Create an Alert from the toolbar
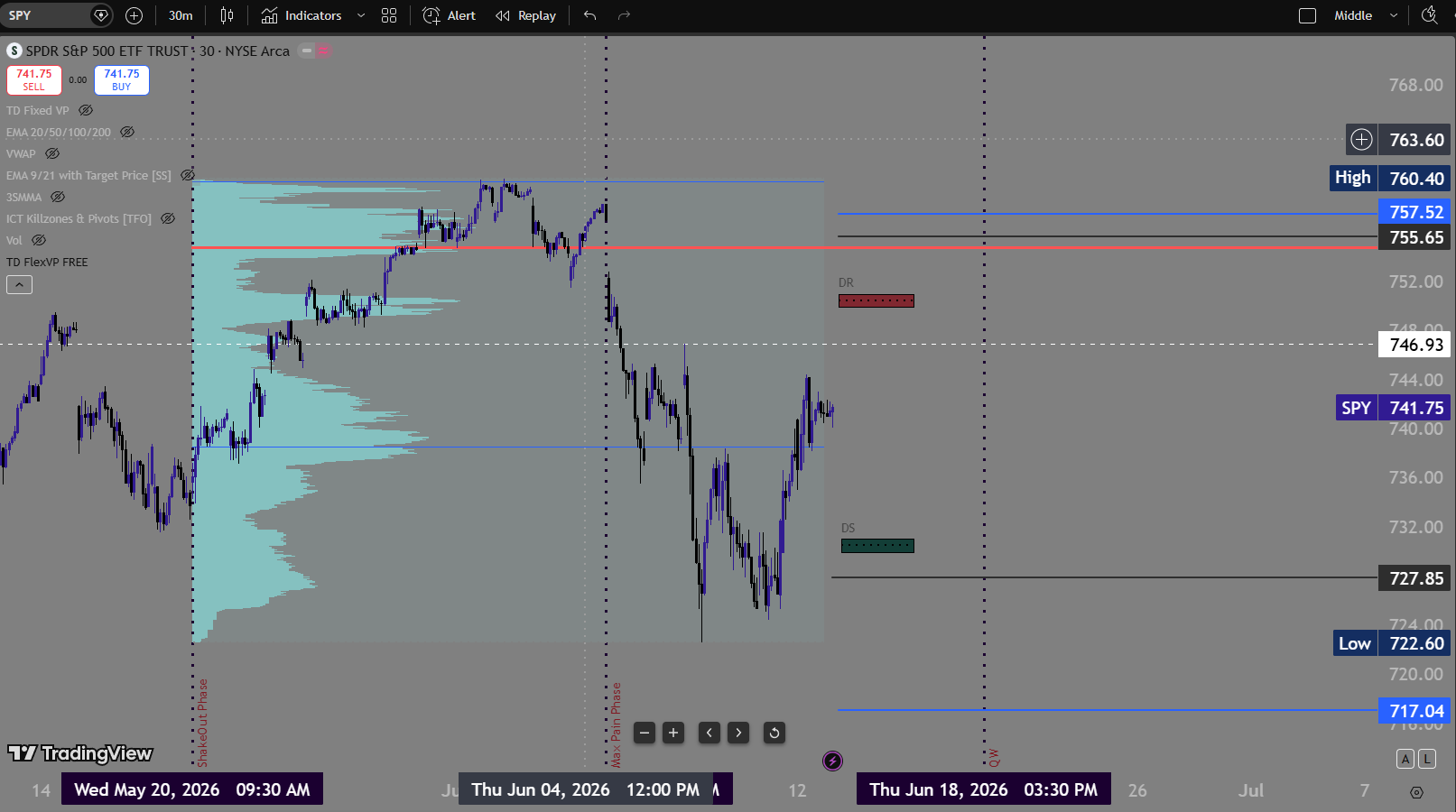The height and width of the screenshot is (812, 1456). click(x=450, y=15)
